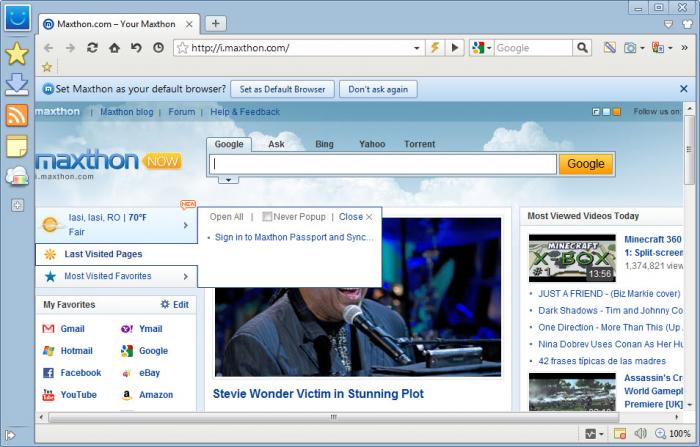Reopen last closed tab undo icon
This screenshot has width=700, height=447.
tap(136, 48)
